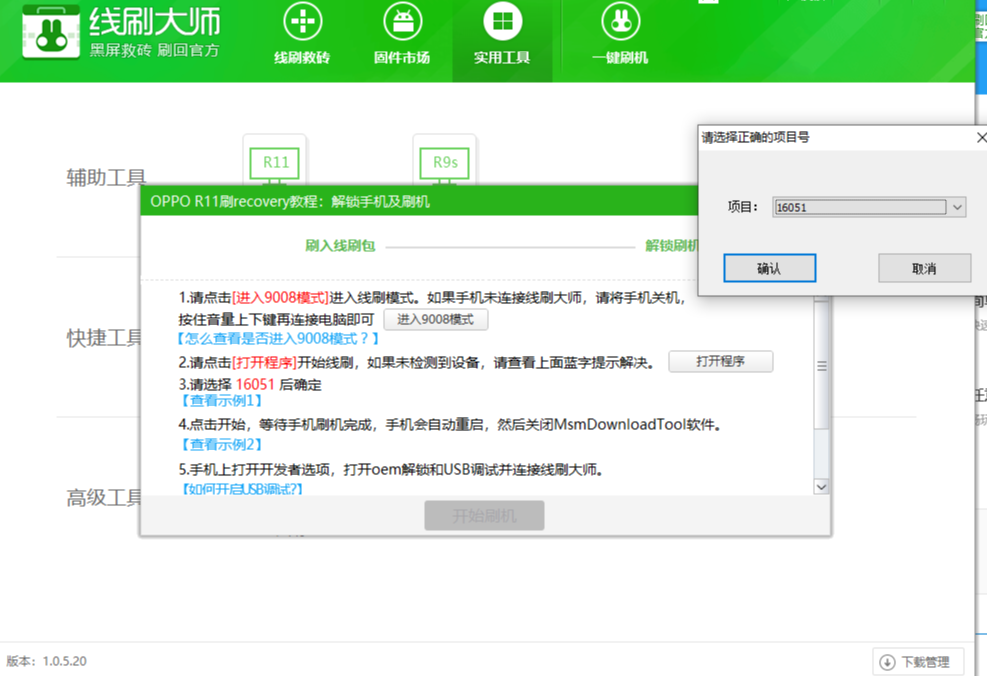This screenshot has height=676, width=987.
Task: Open the 怎么查看是否进入9008模式 help link
Action: tap(278, 339)
